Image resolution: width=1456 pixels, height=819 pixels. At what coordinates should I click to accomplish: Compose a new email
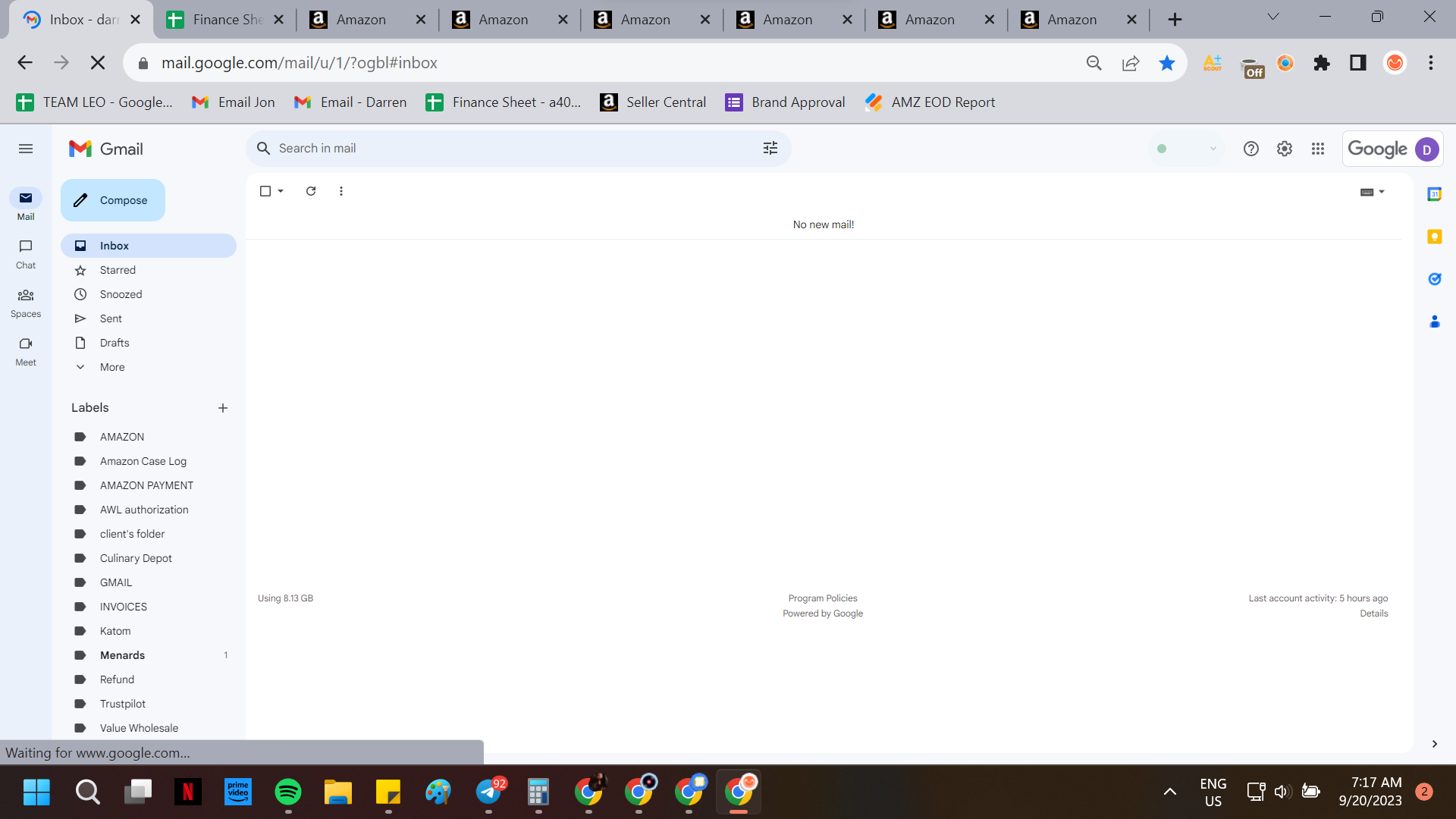click(x=113, y=200)
